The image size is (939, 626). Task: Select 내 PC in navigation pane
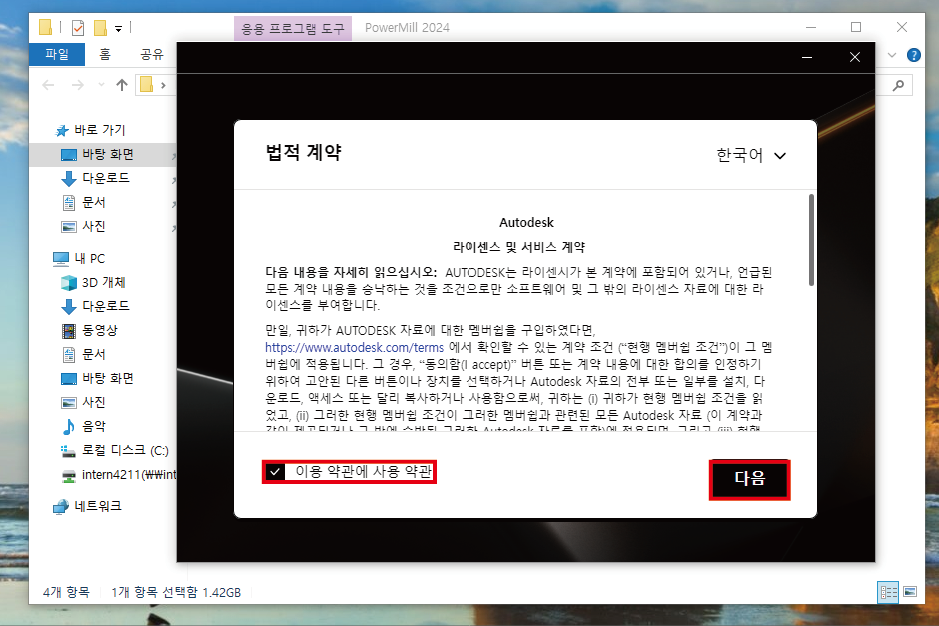(79, 259)
